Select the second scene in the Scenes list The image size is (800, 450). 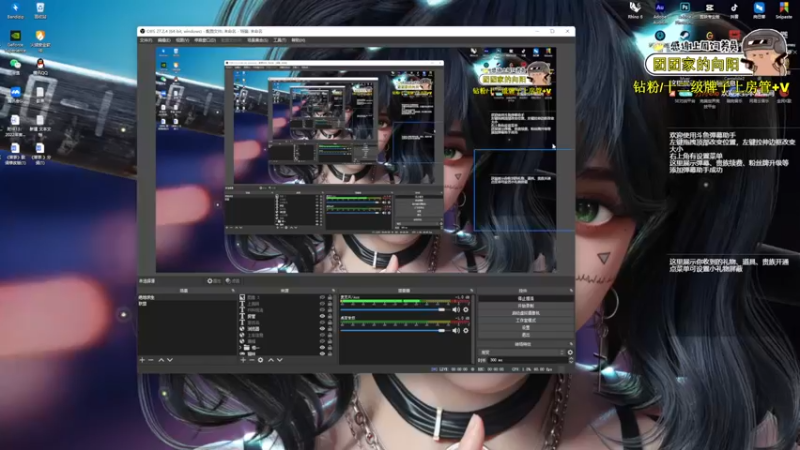coord(186,304)
